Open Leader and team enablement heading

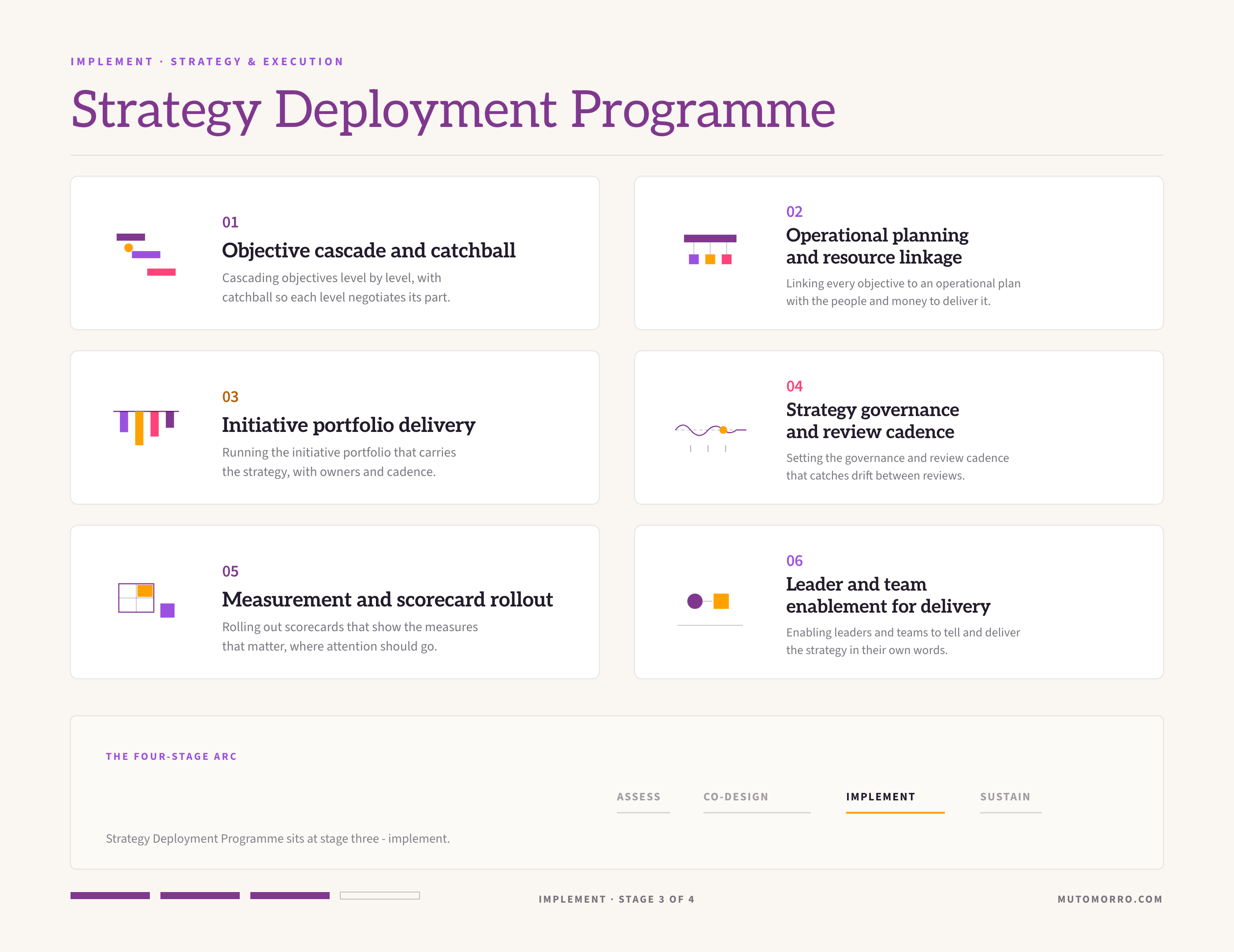[x=888, y=595]
